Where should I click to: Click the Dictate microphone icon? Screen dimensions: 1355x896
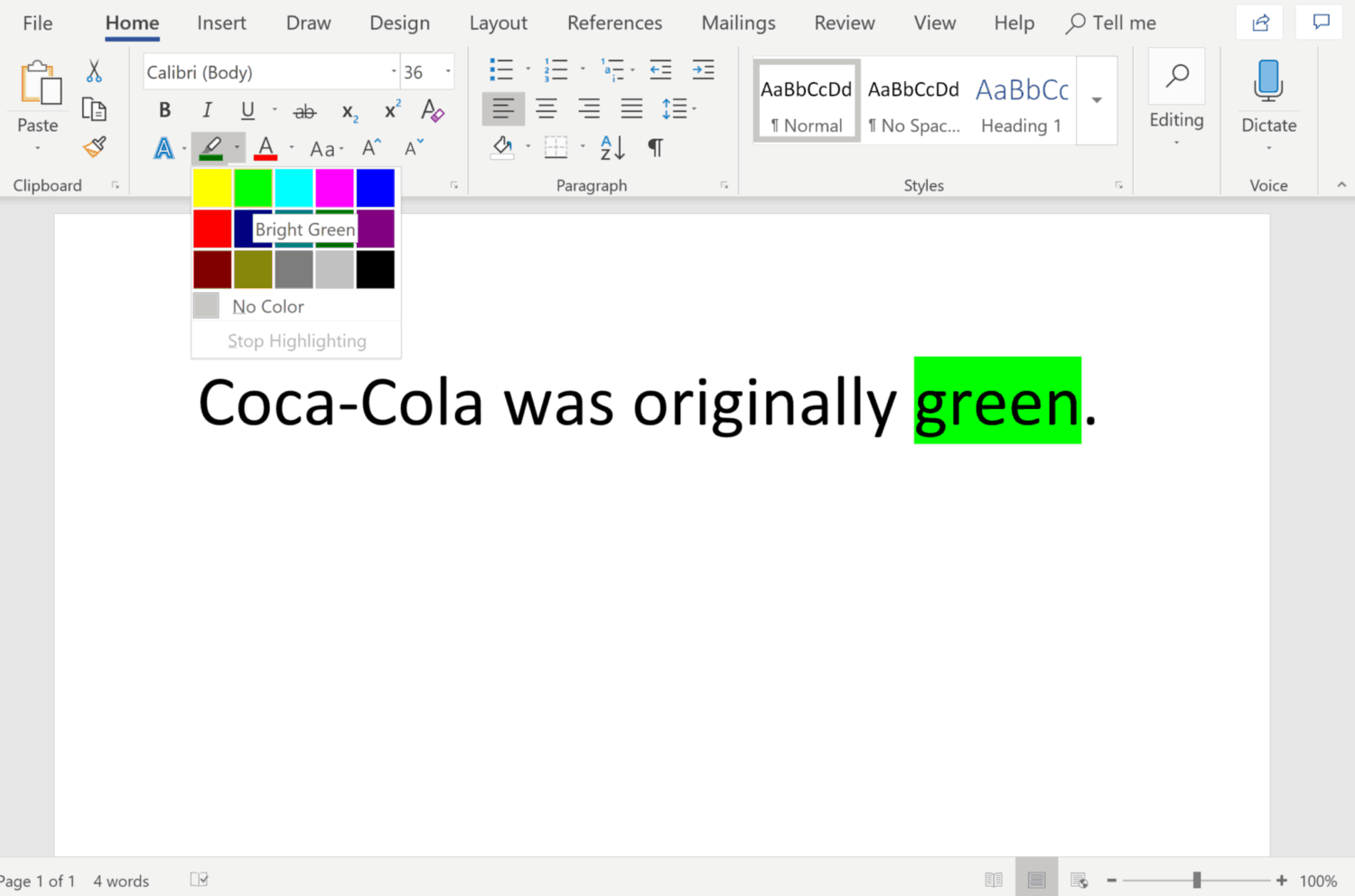[1268, 79]
